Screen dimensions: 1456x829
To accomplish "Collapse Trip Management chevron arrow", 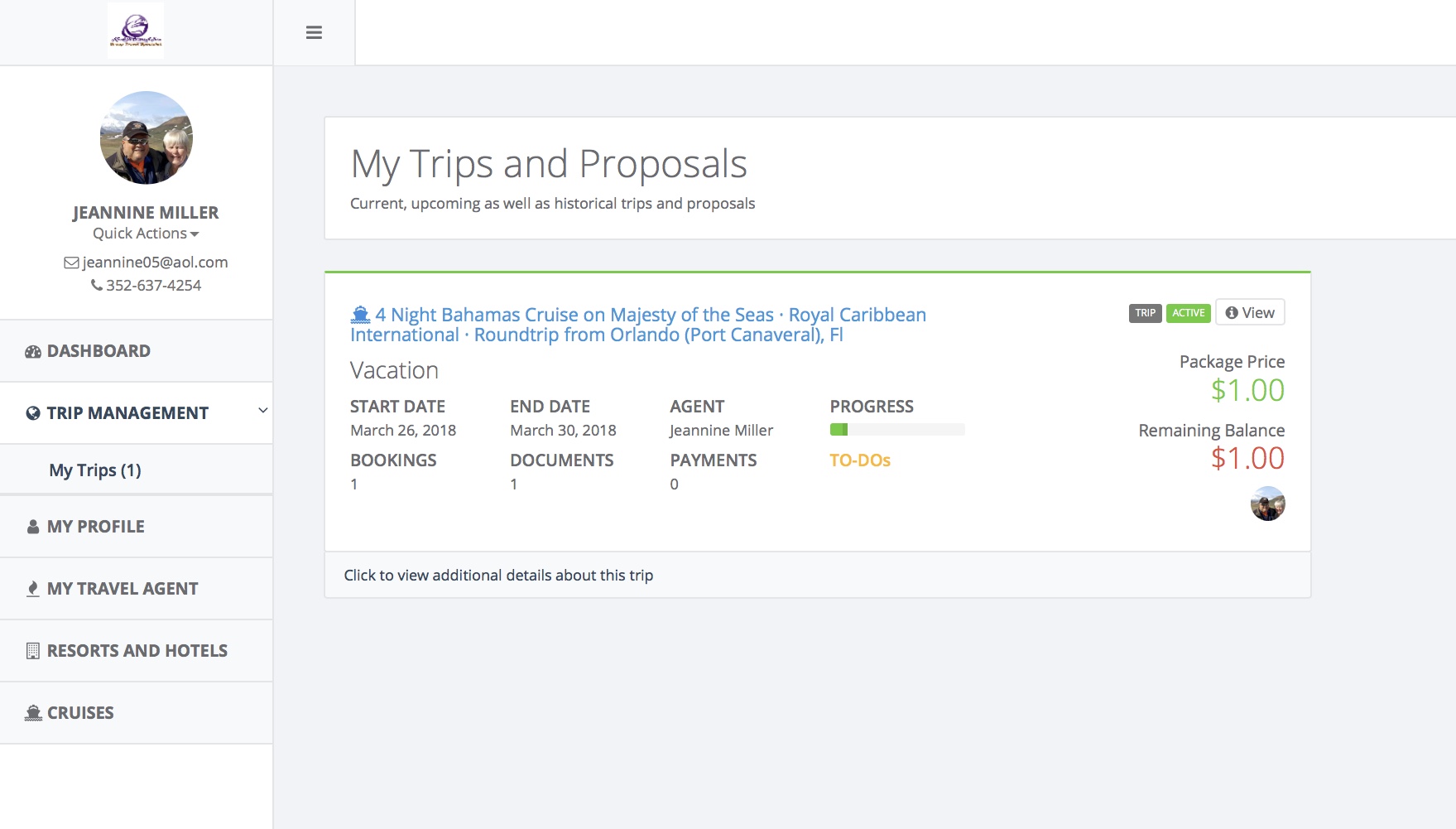I will point(263,411).
